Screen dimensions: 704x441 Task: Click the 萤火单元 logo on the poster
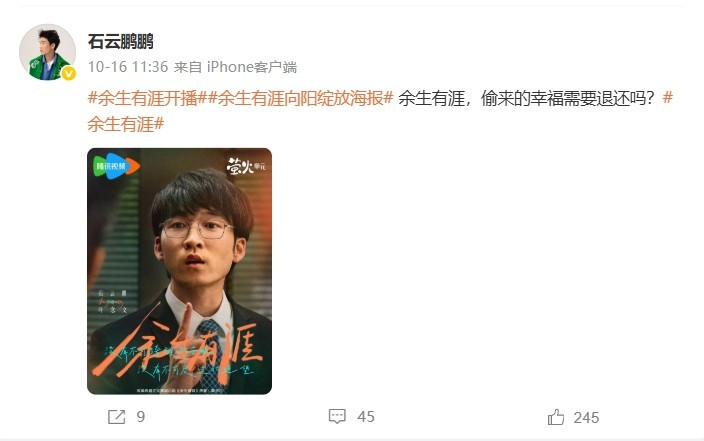pyautogui.click(x=246, y=166)
